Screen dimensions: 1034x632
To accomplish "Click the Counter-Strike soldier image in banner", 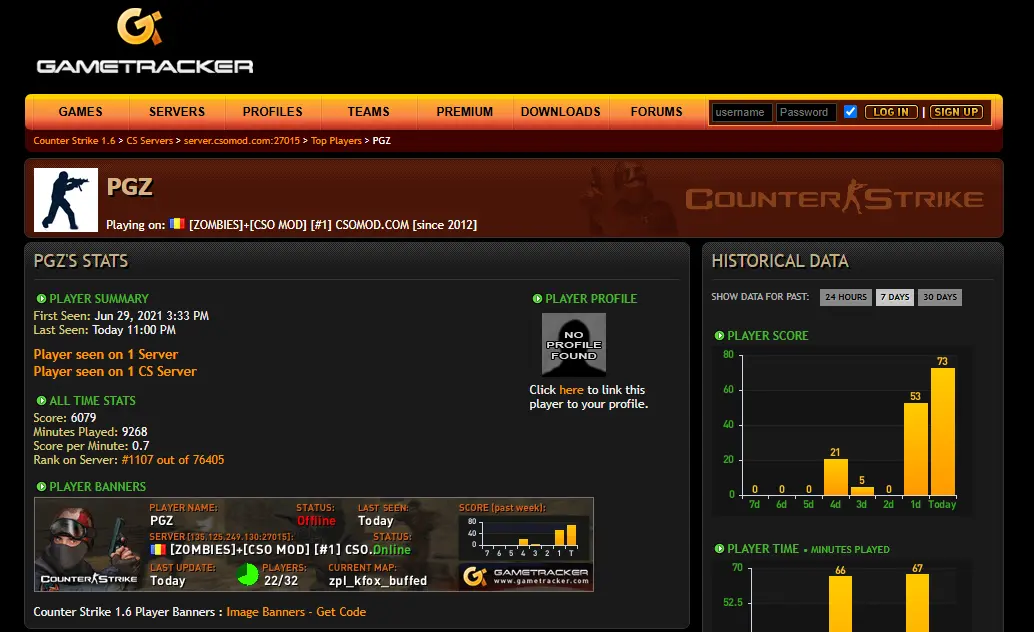I will (x=89, y=544).
